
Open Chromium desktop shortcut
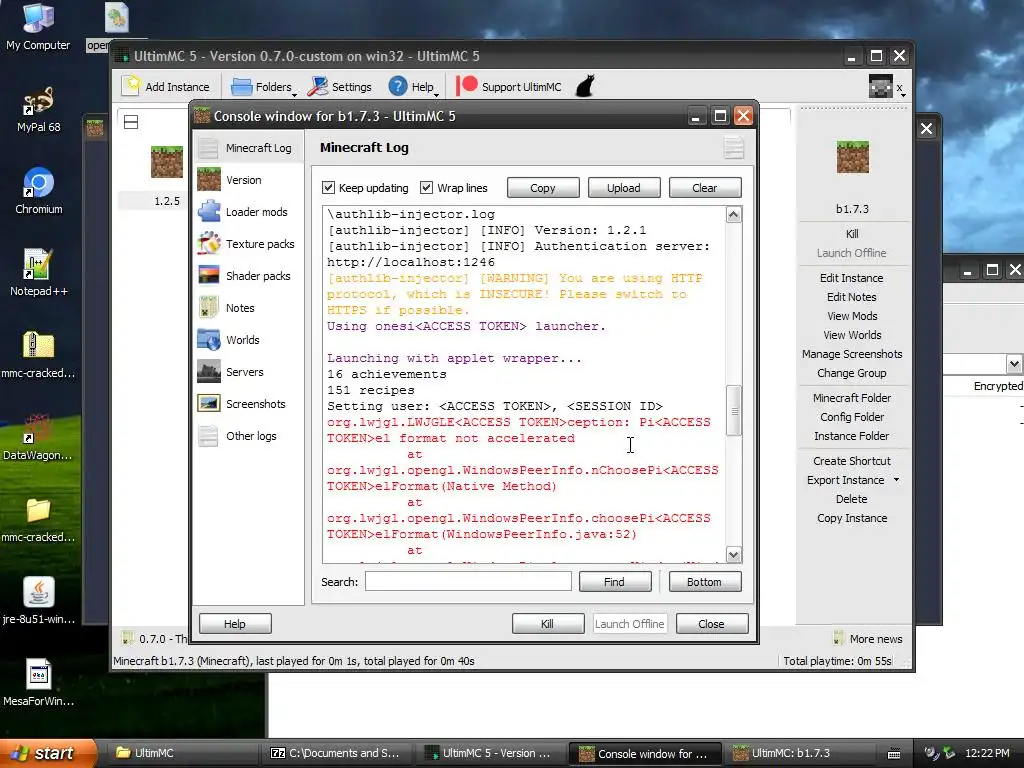pos(38,182)
